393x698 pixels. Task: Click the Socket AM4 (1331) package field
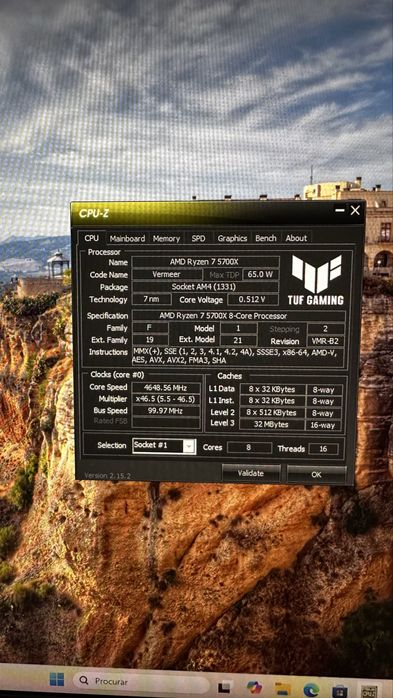point(206,287)
